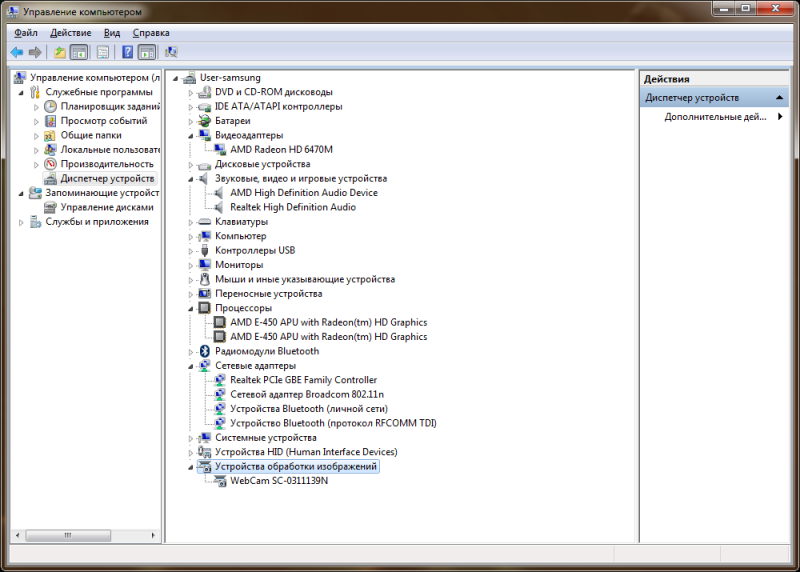Click the Scan for hardware changes icon

171,52
